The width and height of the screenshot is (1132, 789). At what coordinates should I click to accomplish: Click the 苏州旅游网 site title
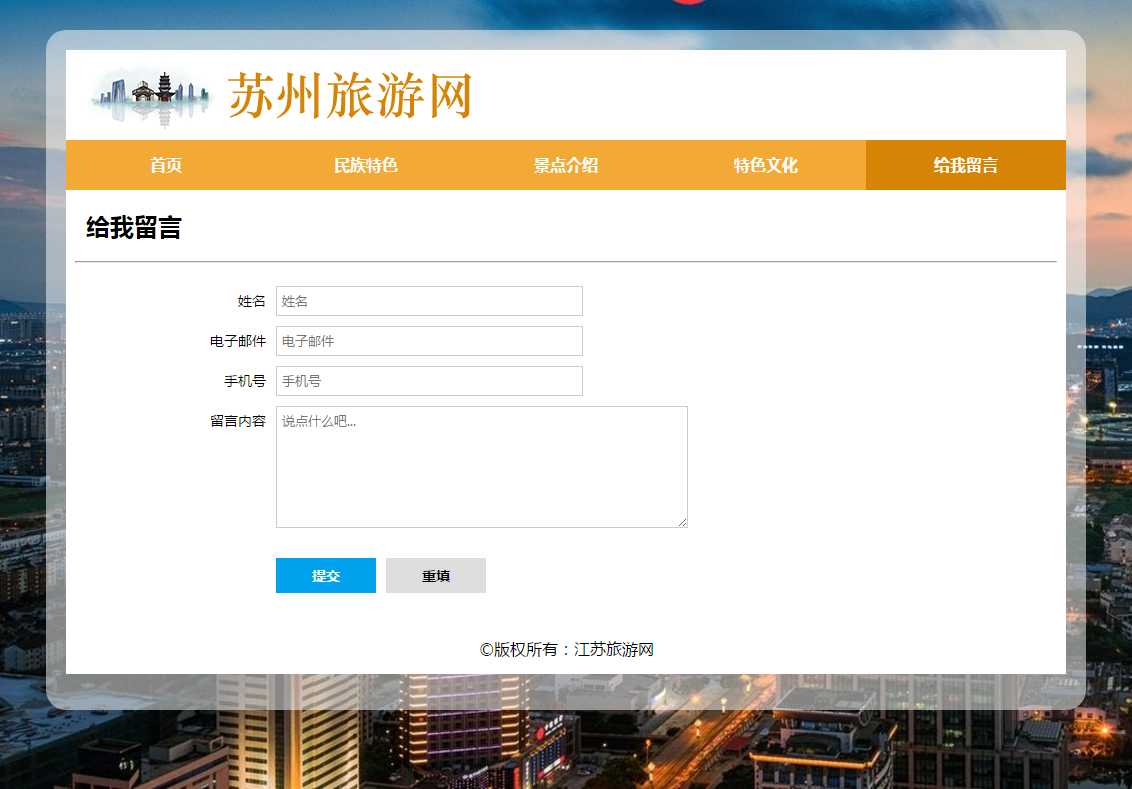point(349,97)
